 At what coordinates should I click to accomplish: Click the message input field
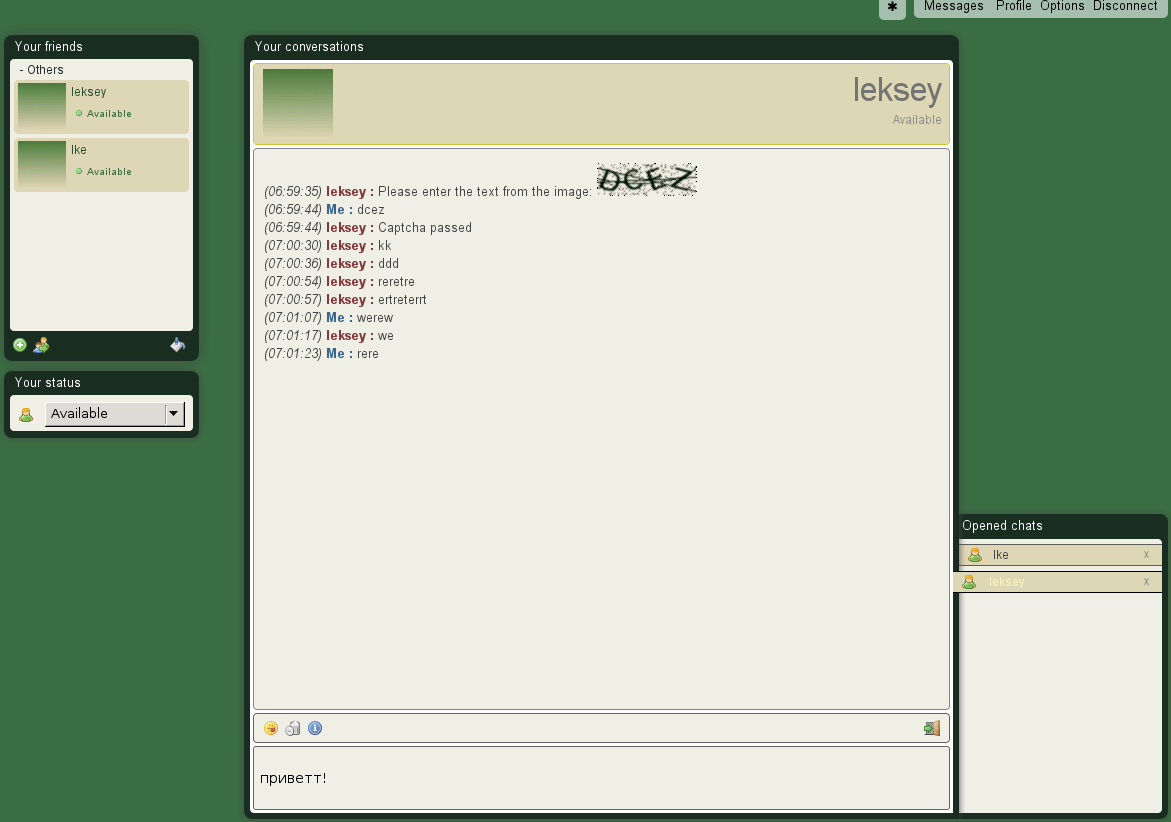coord(600,778)
